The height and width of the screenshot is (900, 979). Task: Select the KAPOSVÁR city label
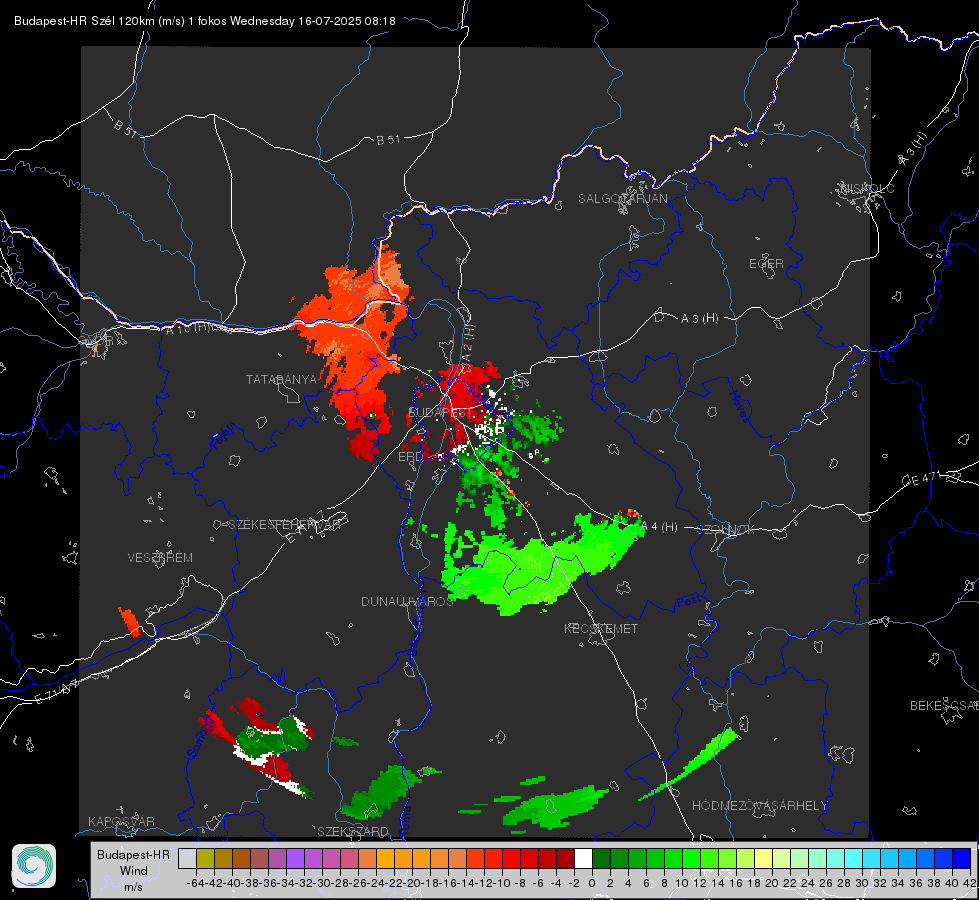[121, 821]
